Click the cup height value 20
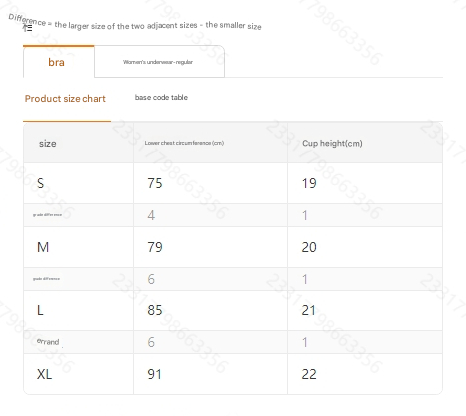This screenshot has width=466, height=416. 309,247
